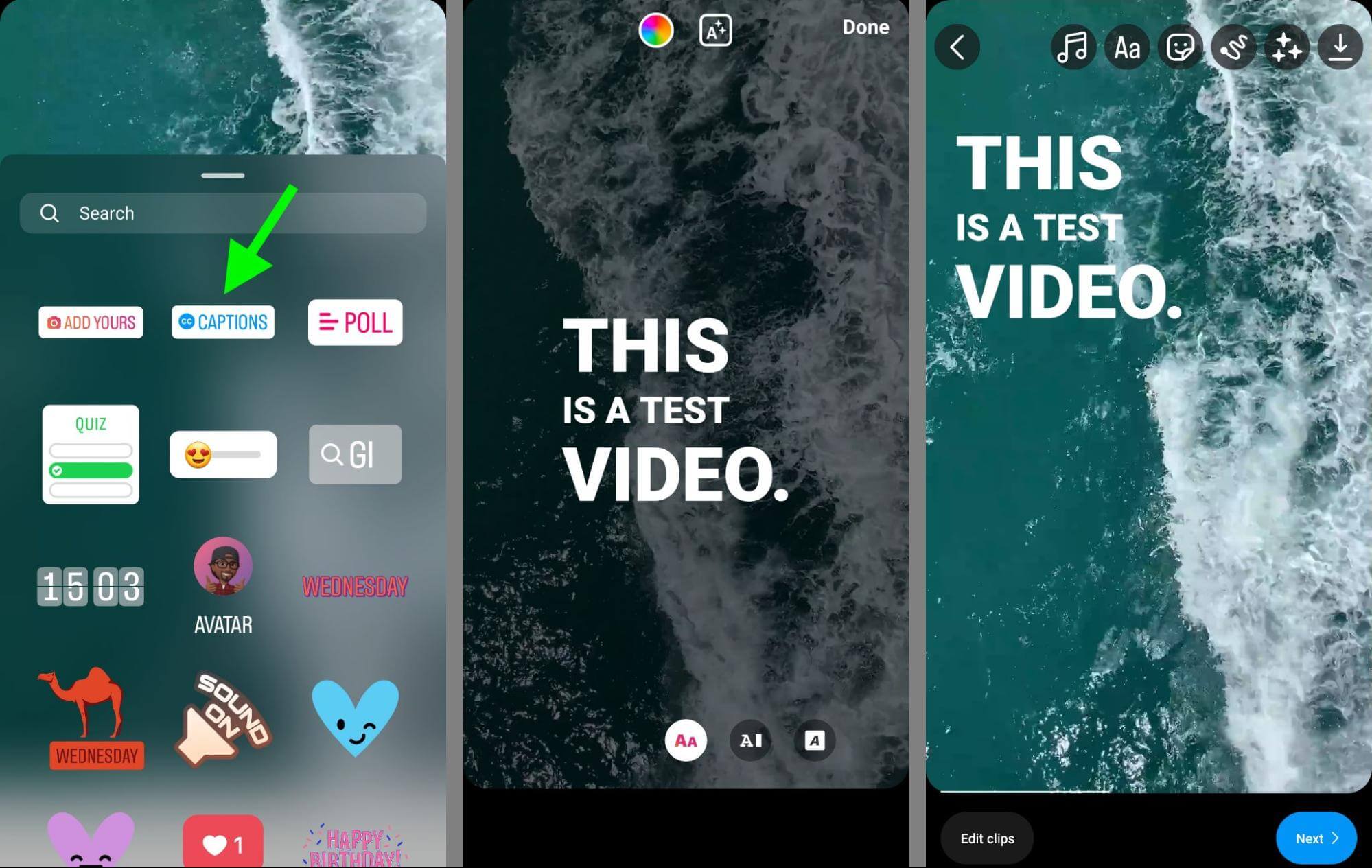
Task: Tap the magic sparkles effects icon
Action: click(1287, 46)
